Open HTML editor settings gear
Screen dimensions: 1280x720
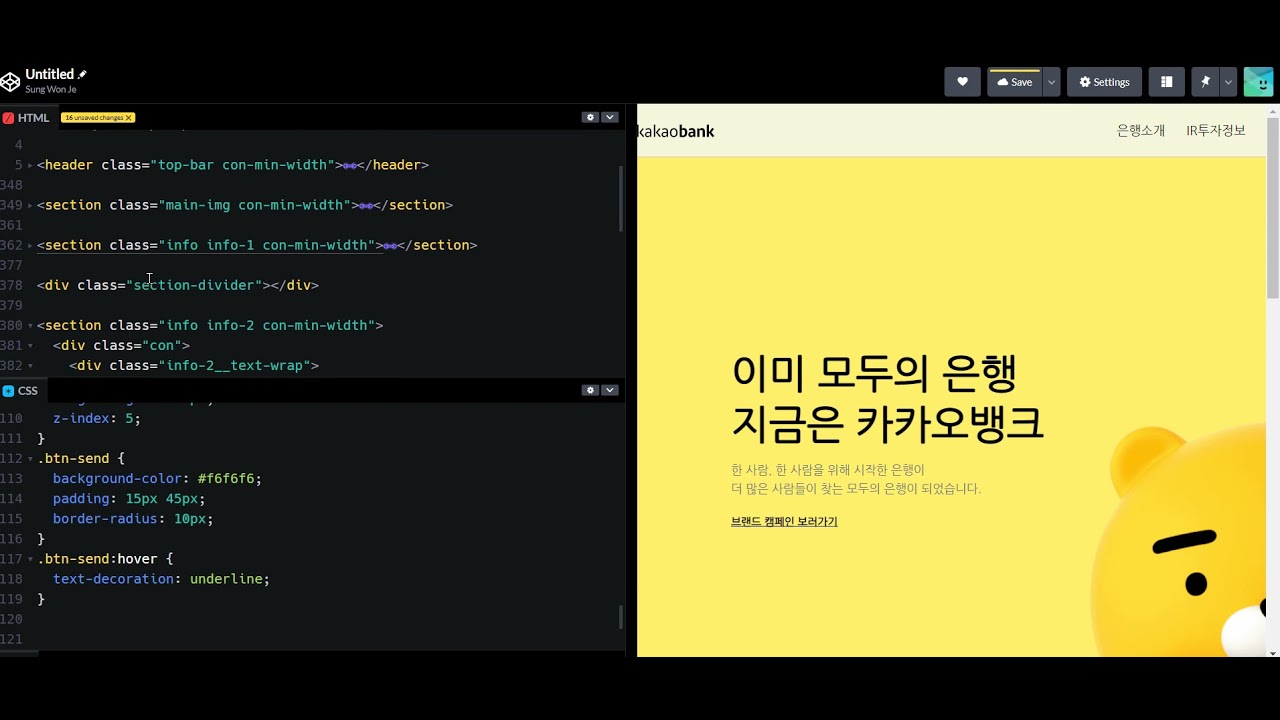[590, 117]
